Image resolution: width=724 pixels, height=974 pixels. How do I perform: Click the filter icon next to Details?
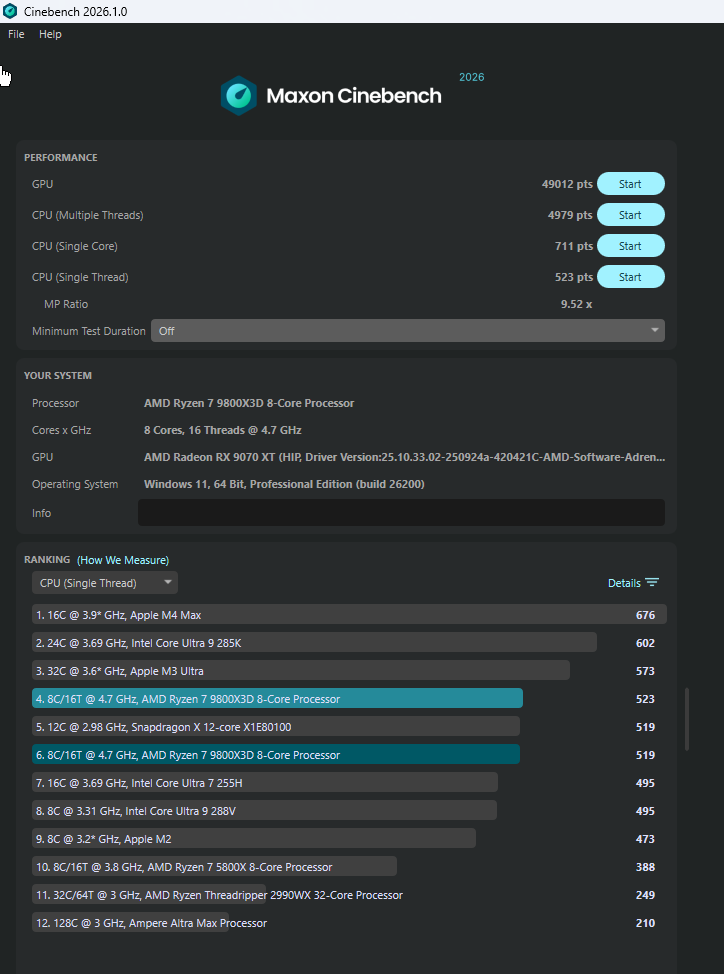(651, 583)
